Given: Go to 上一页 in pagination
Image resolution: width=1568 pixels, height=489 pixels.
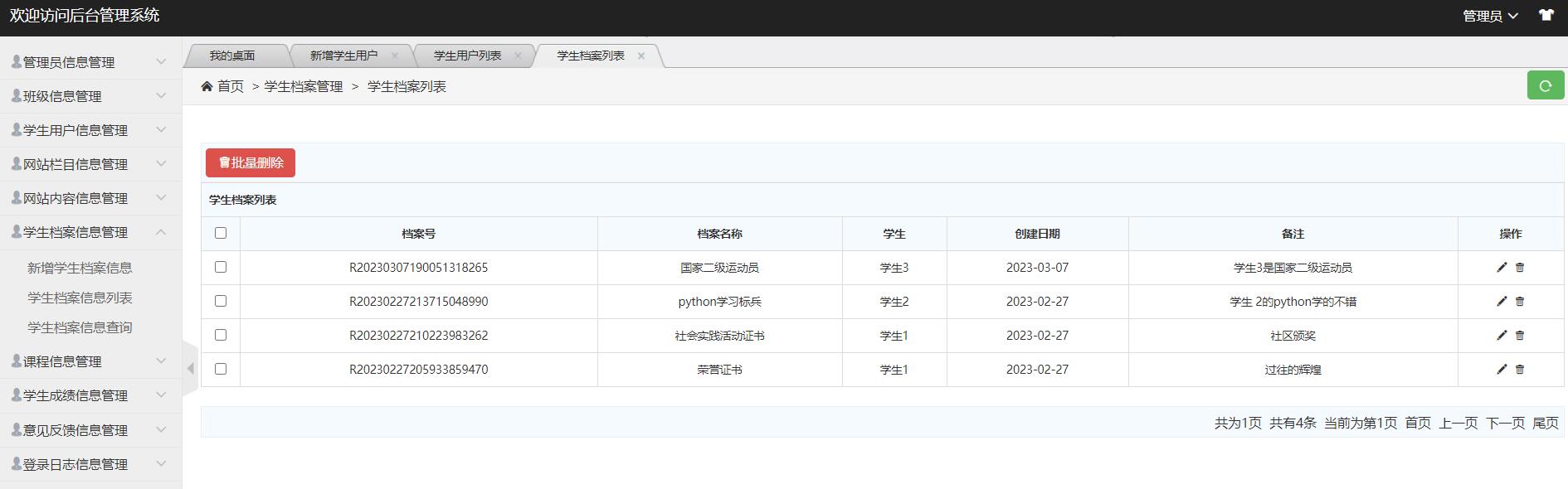Looking at the screenshot, I should coord(1458,423).
